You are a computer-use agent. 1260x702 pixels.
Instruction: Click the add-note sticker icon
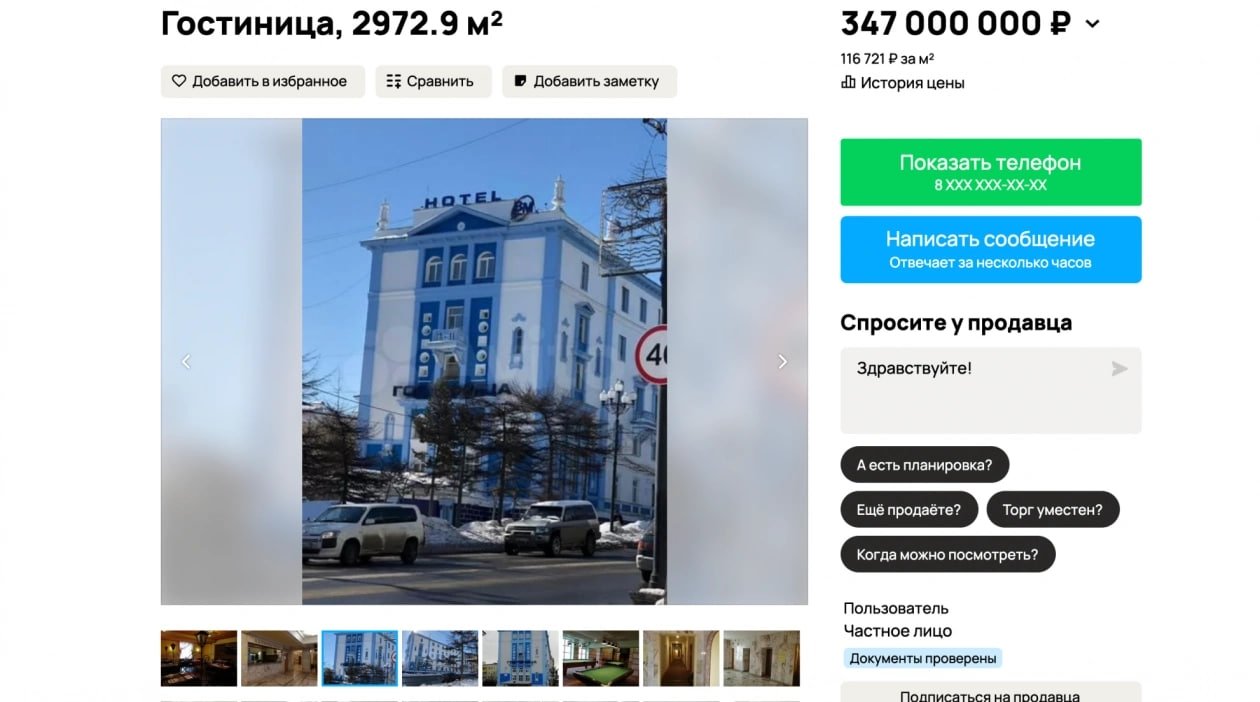tap(520, 81)
